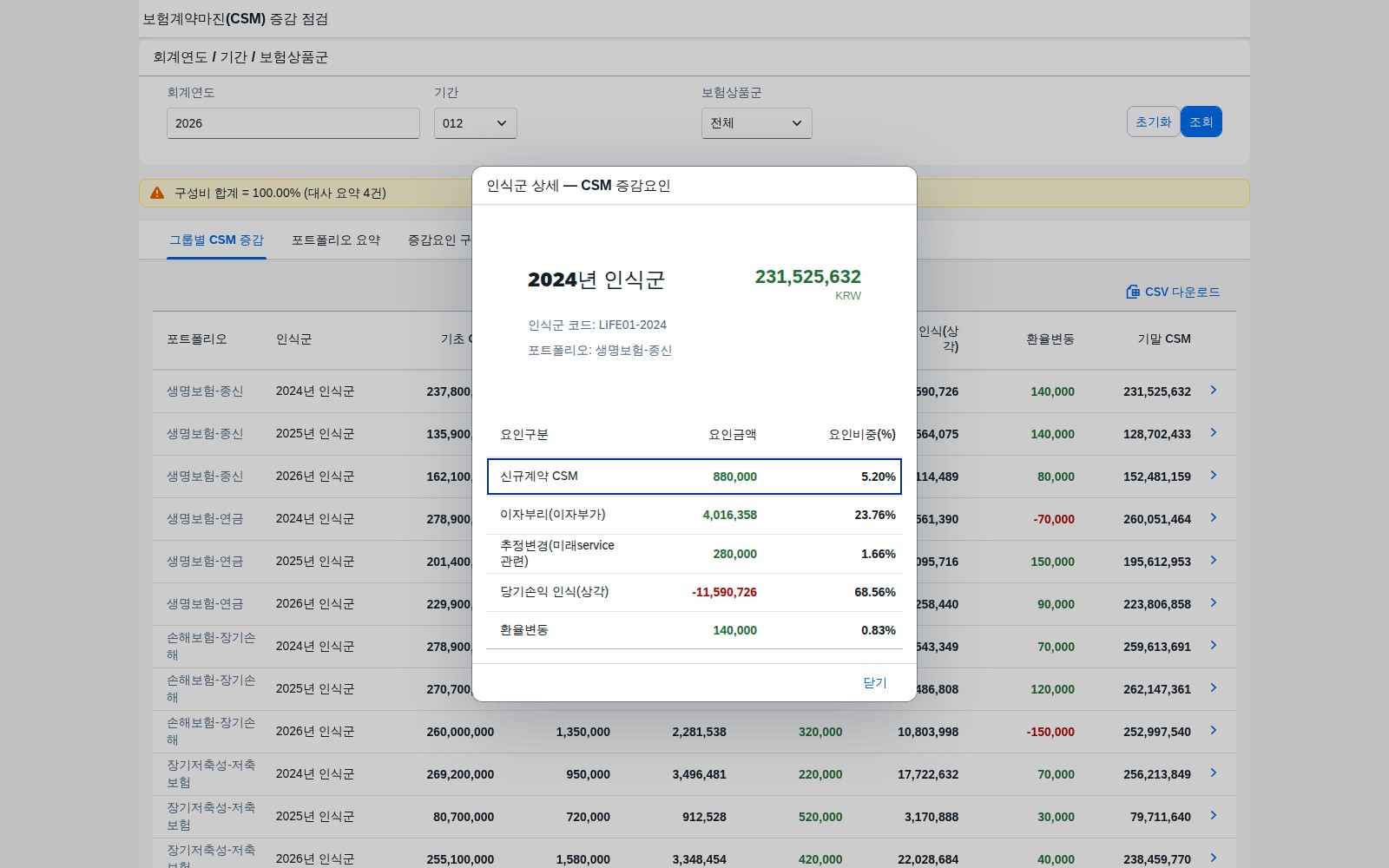Viewport: 1389px width, 868px height.
Task: Open detail chevron for 생명보험-종신 2024년 row
Action: pos(1214,391)
